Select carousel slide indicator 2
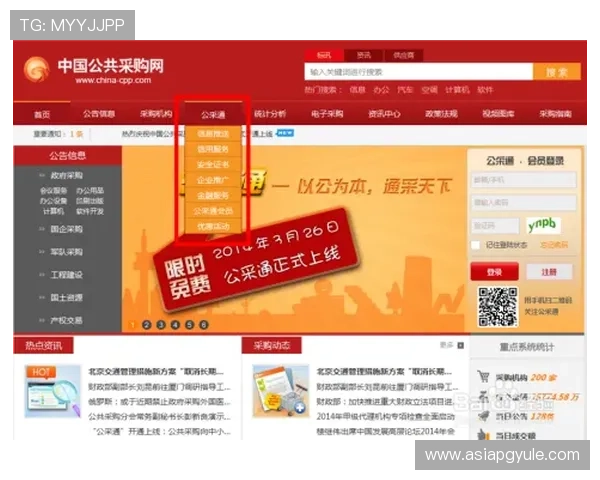 pyautogui.click(x=147, y=325)
